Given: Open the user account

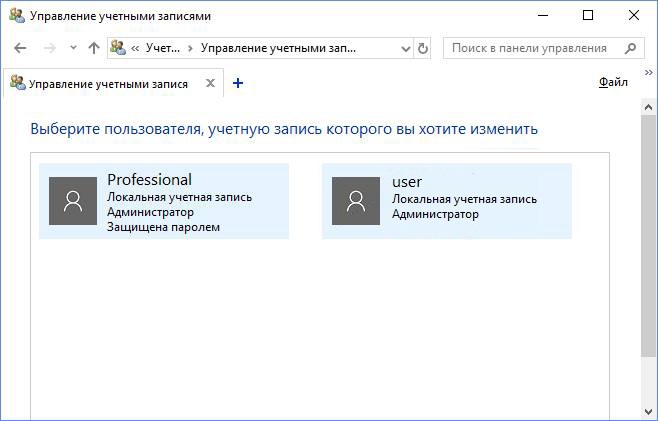Looking at the screenshot, I should 446,201.
